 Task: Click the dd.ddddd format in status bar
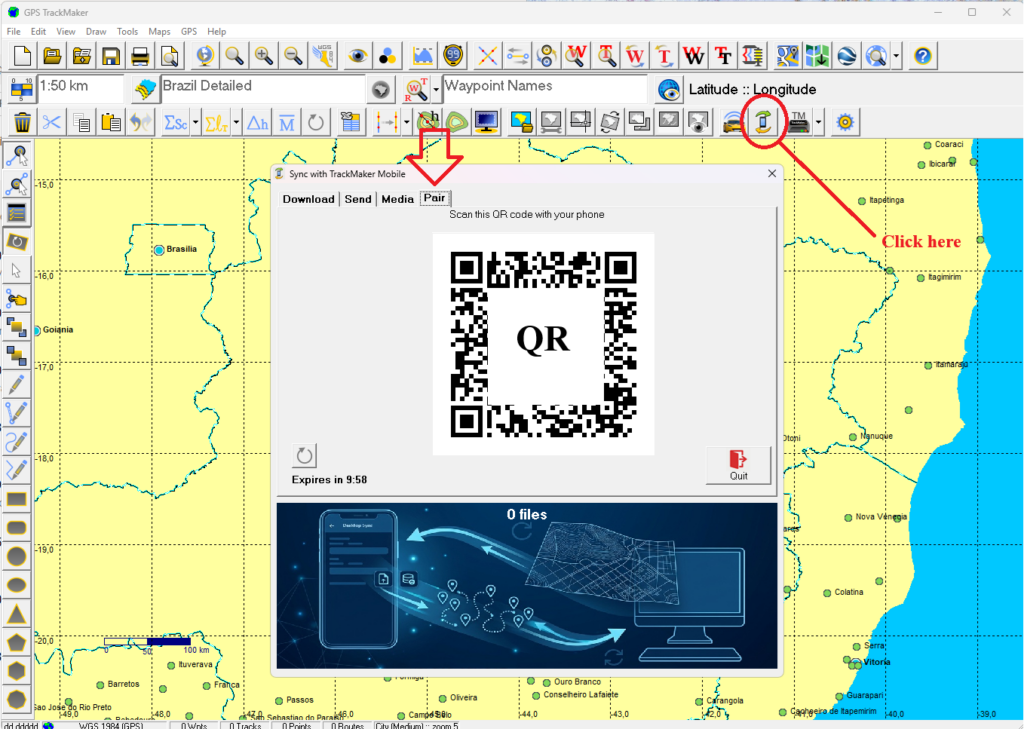(20, 725)
